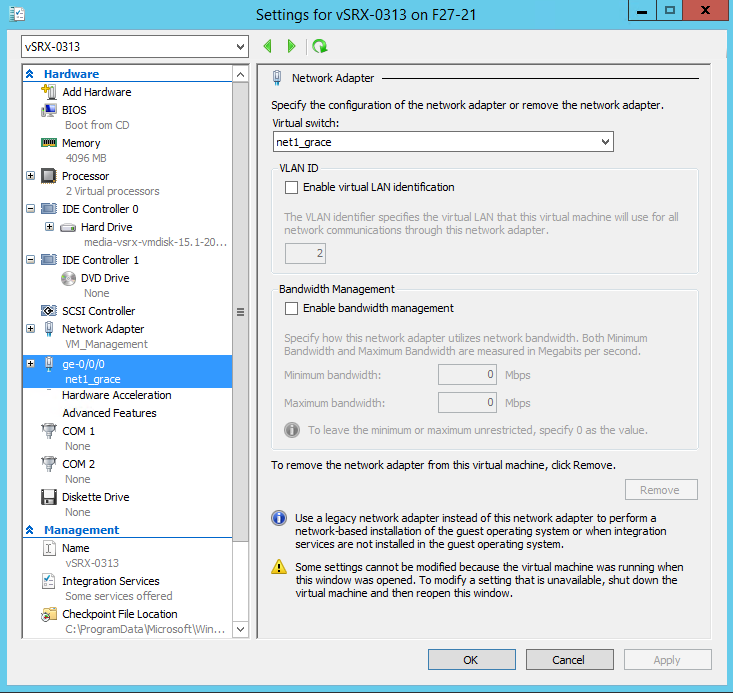Image resolution: width=733 pixels, height=693 pixels.
Task: Select Advanced Features under ge-0/0/0
Action: click(x=109, y=413)
